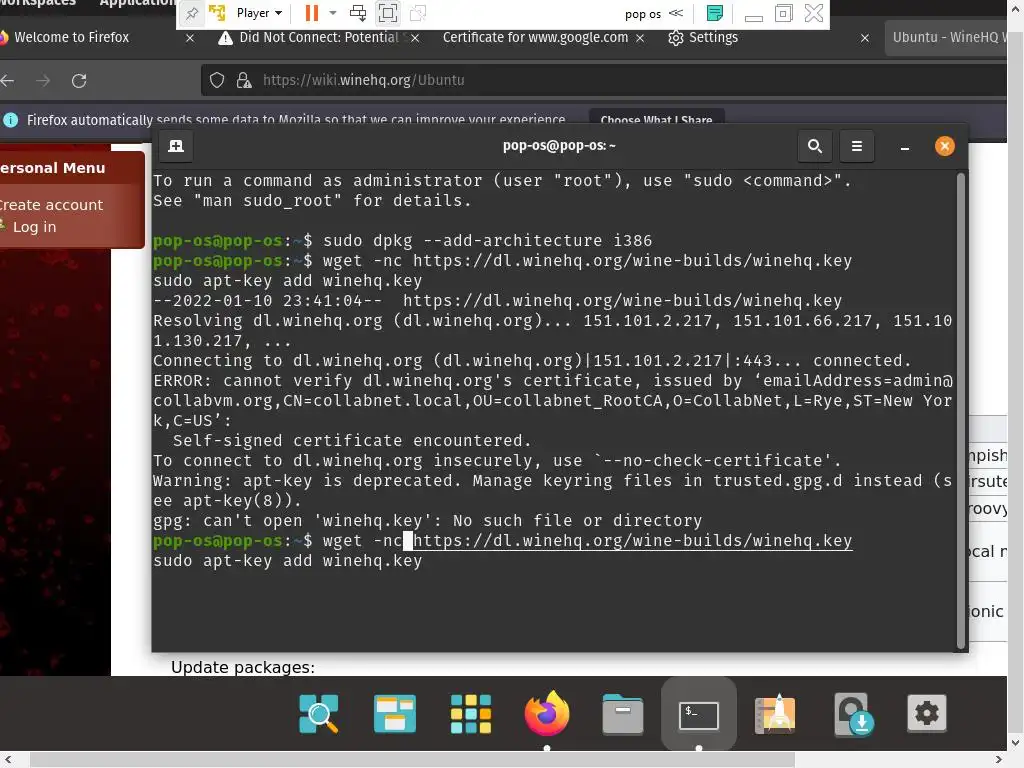Enter full screen mode via VMware toolbar icon
Screen dimensions: 1024x768
coord(388,13)
